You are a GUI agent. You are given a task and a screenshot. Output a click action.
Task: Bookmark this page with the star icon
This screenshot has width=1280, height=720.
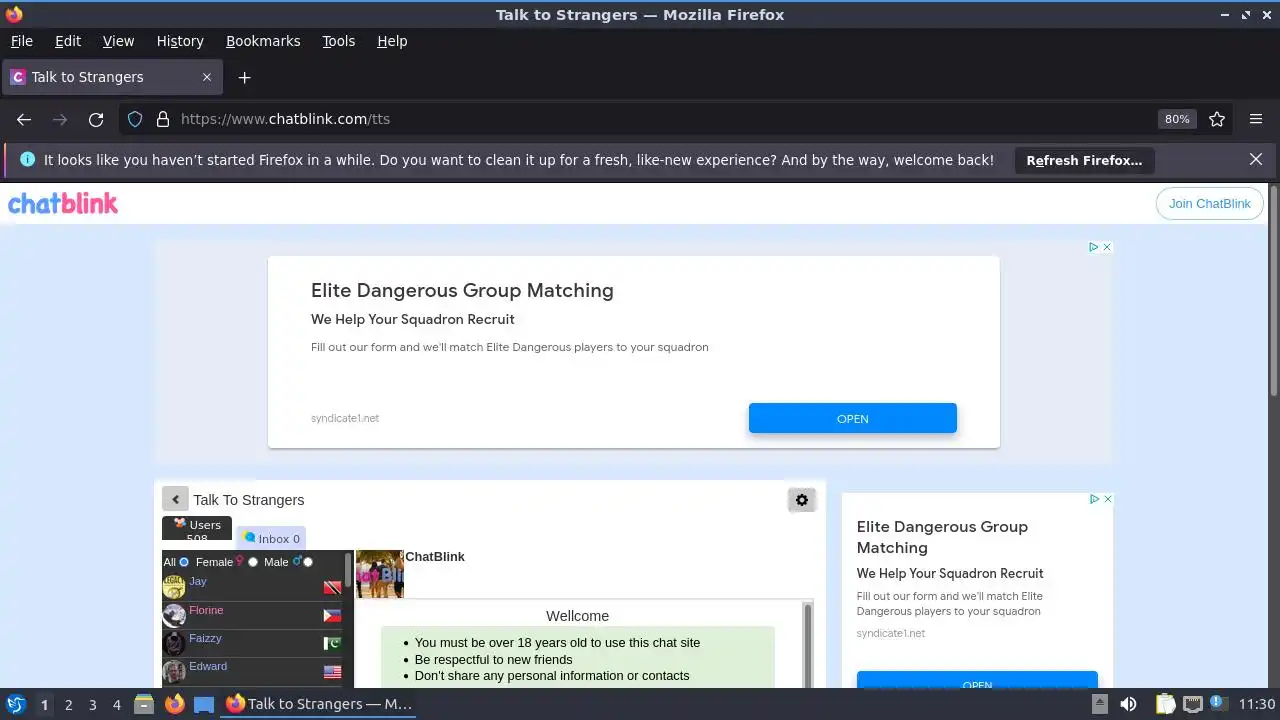[1217, 119]
